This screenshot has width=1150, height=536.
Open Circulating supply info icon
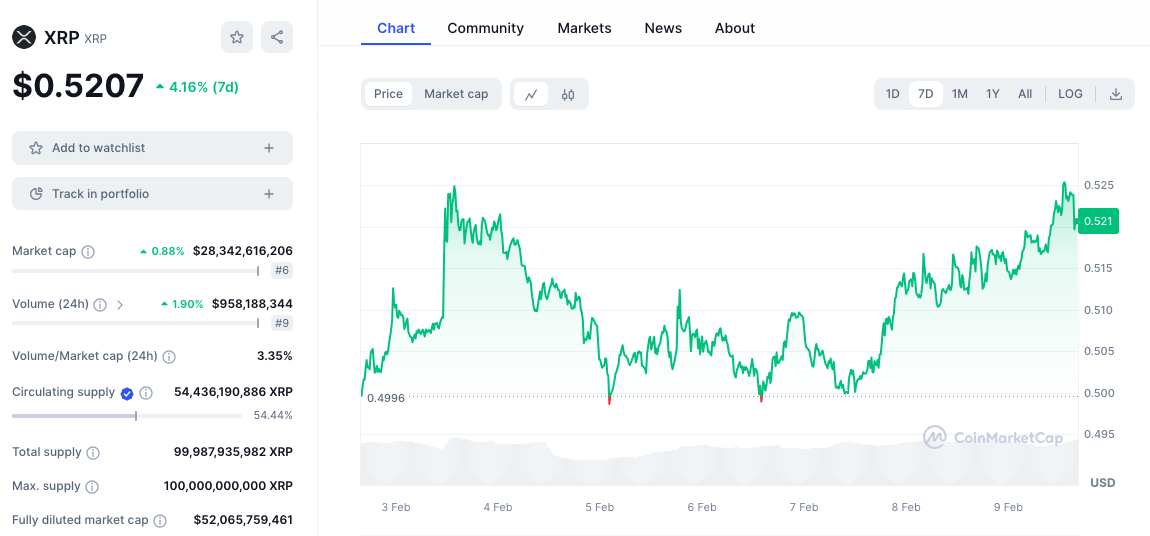tap(146, 393)
